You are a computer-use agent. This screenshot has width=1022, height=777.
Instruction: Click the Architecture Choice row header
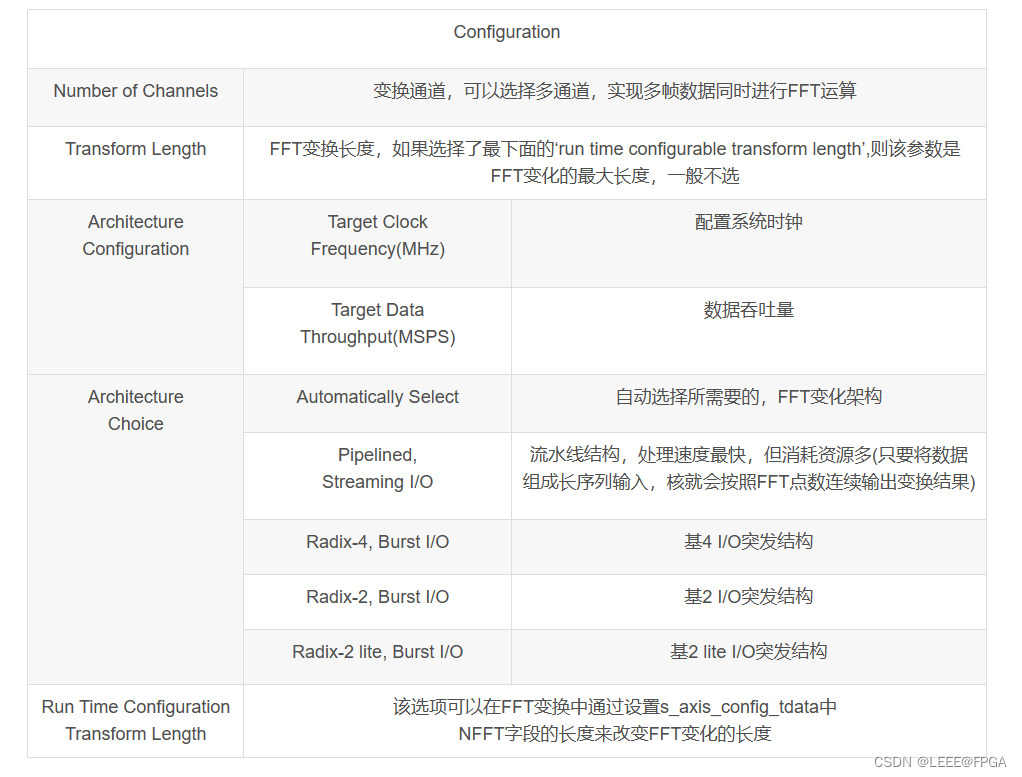coord(135,410)
